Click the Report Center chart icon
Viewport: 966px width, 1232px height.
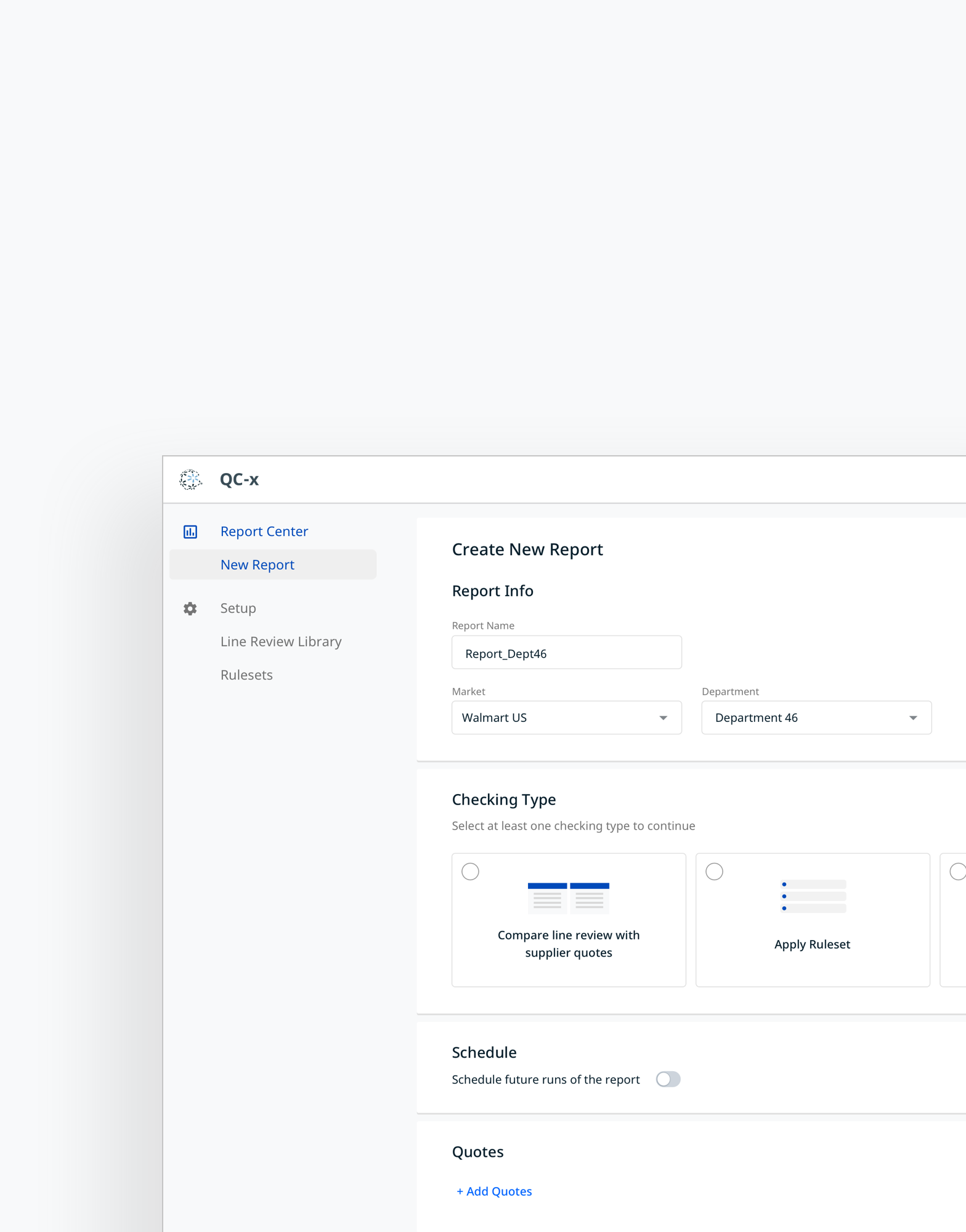click(190, 532)
